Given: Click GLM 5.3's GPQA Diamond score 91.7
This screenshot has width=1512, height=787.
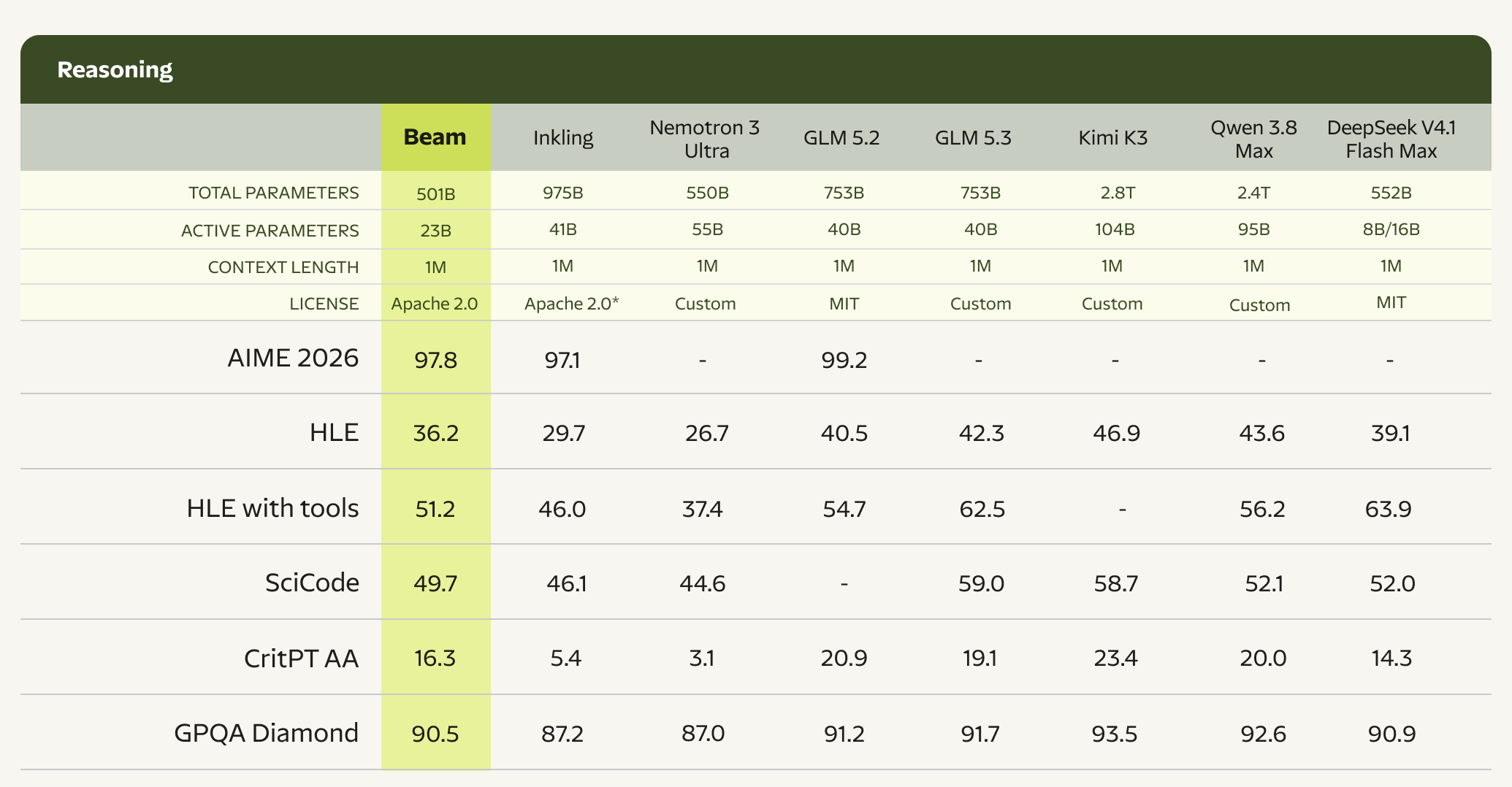Looking at the screenshot, I should click(980, 734).
